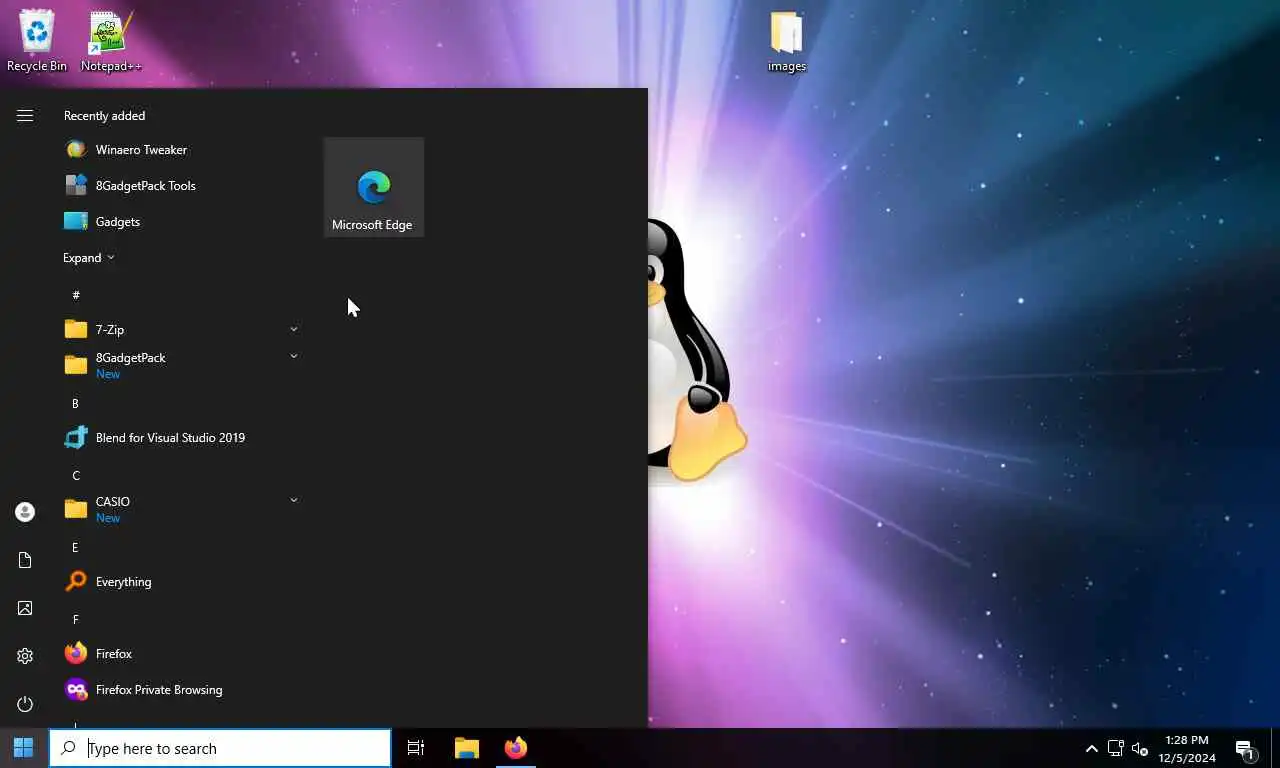
Task: Click the taskbar search box
Action: tap(220, 748)
